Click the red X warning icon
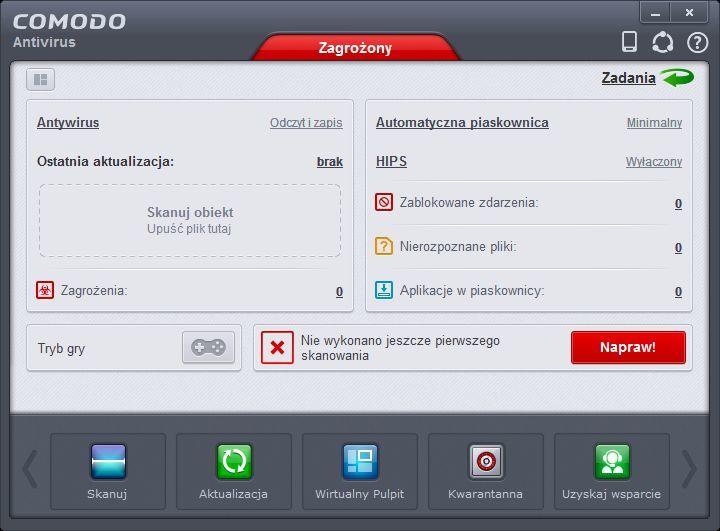Screen dimensions: 720x531 pos(277,347)
